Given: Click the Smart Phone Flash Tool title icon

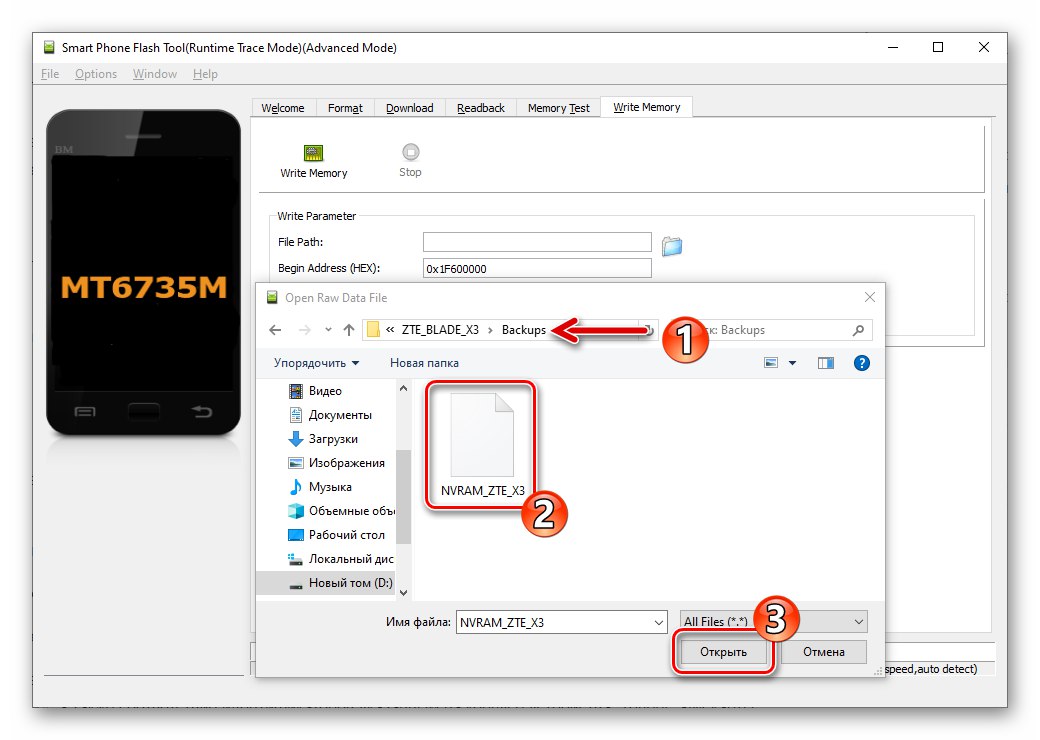Looking at the screenshot, I should point(49,47).
